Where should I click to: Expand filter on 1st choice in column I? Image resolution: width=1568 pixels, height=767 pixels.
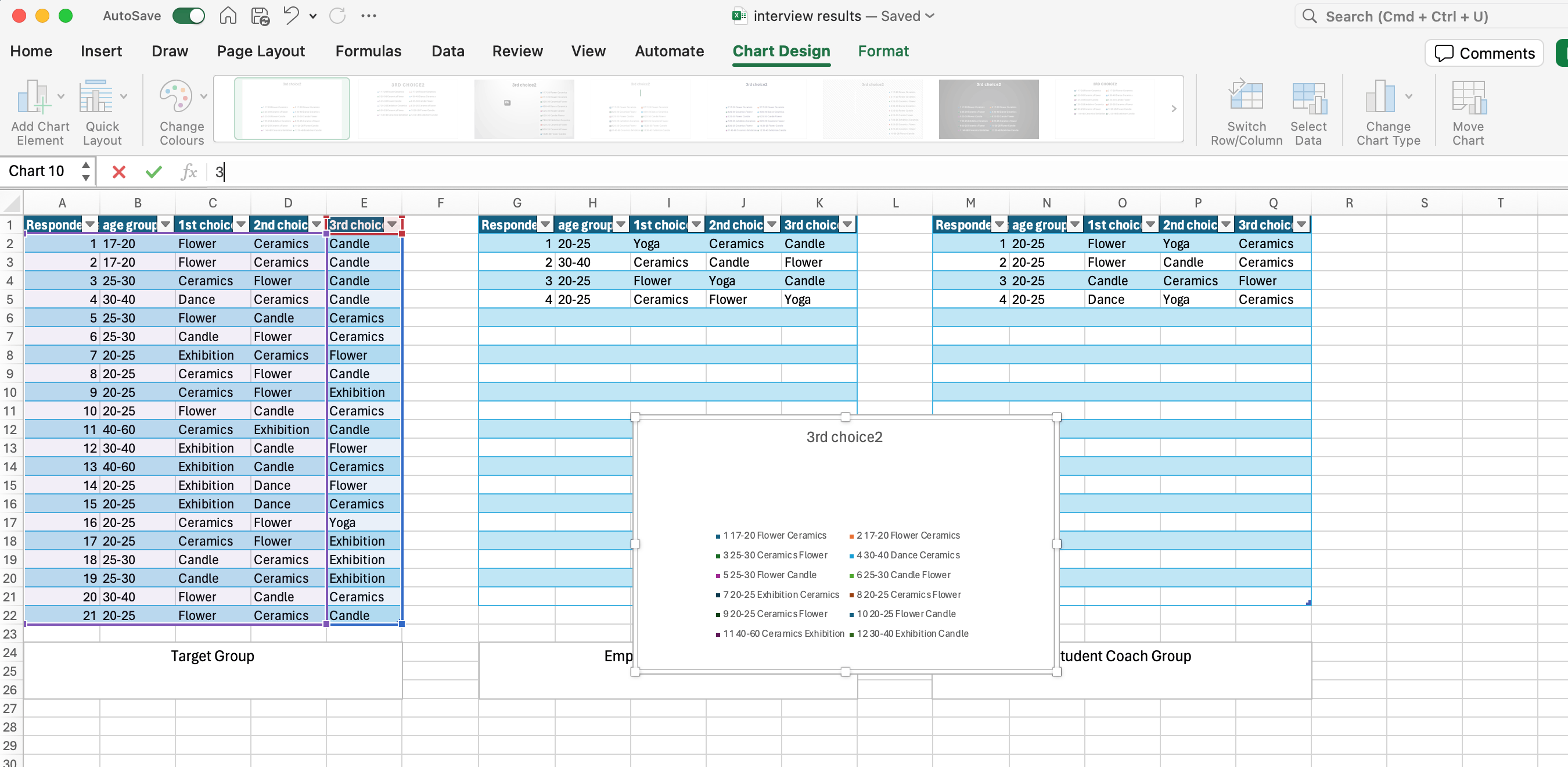point(696,225)
